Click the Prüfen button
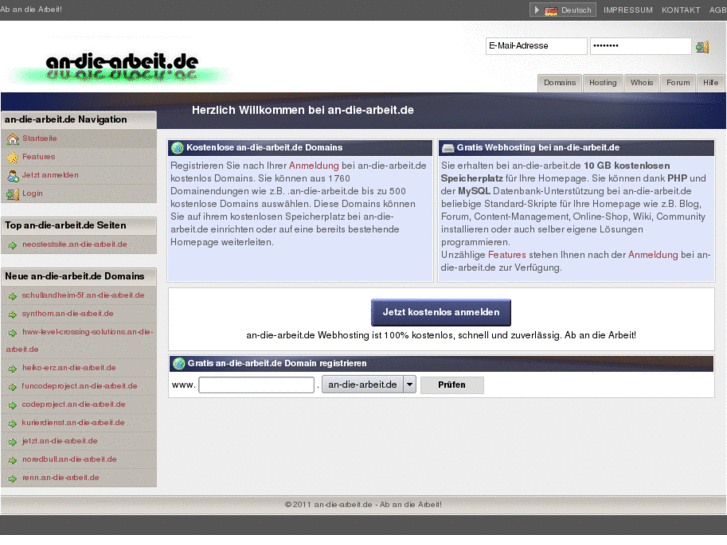Viewport: 727px width, 545px height. point(452,385)
